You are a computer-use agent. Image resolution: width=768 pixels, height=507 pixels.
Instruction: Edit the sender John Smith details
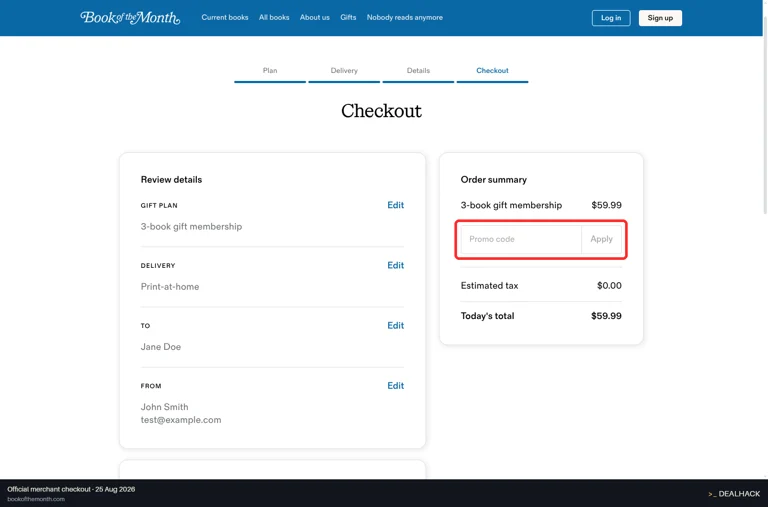pyautogui.click(x=395, y=386)
